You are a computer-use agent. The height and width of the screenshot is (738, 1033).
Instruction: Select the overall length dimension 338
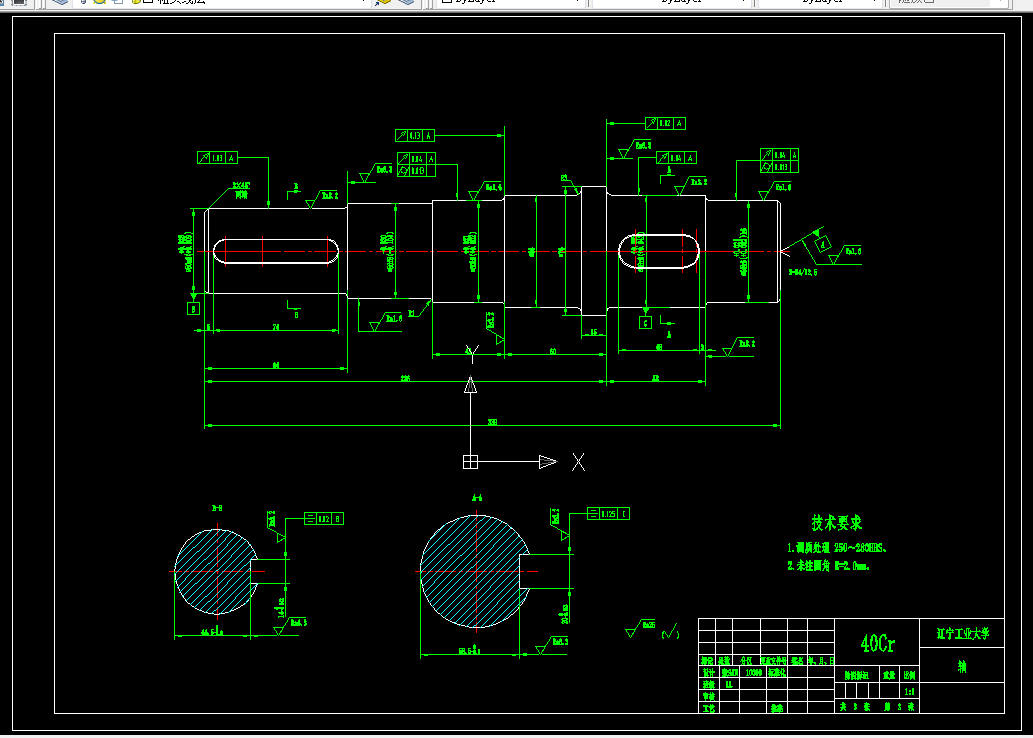(492, 422)
